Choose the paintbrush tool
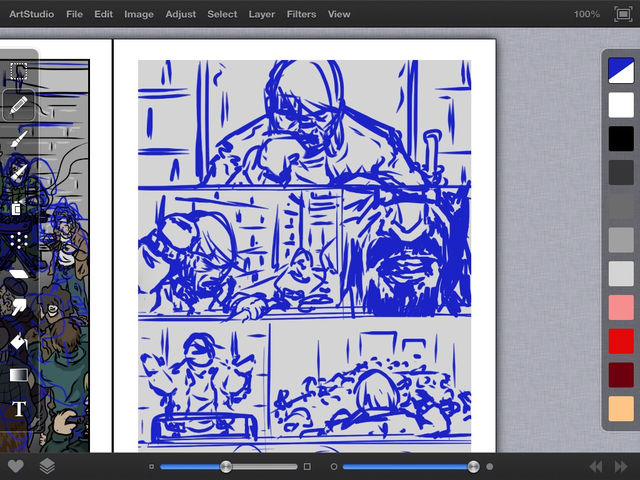Viewport: 640px width, 480px height. [x=19, y=139]
